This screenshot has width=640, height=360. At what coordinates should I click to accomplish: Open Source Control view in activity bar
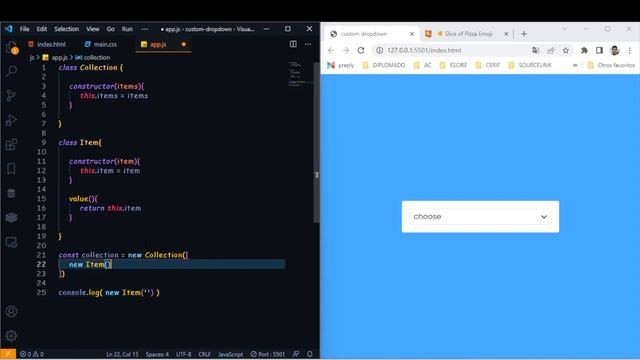click(x=11, y=96)
